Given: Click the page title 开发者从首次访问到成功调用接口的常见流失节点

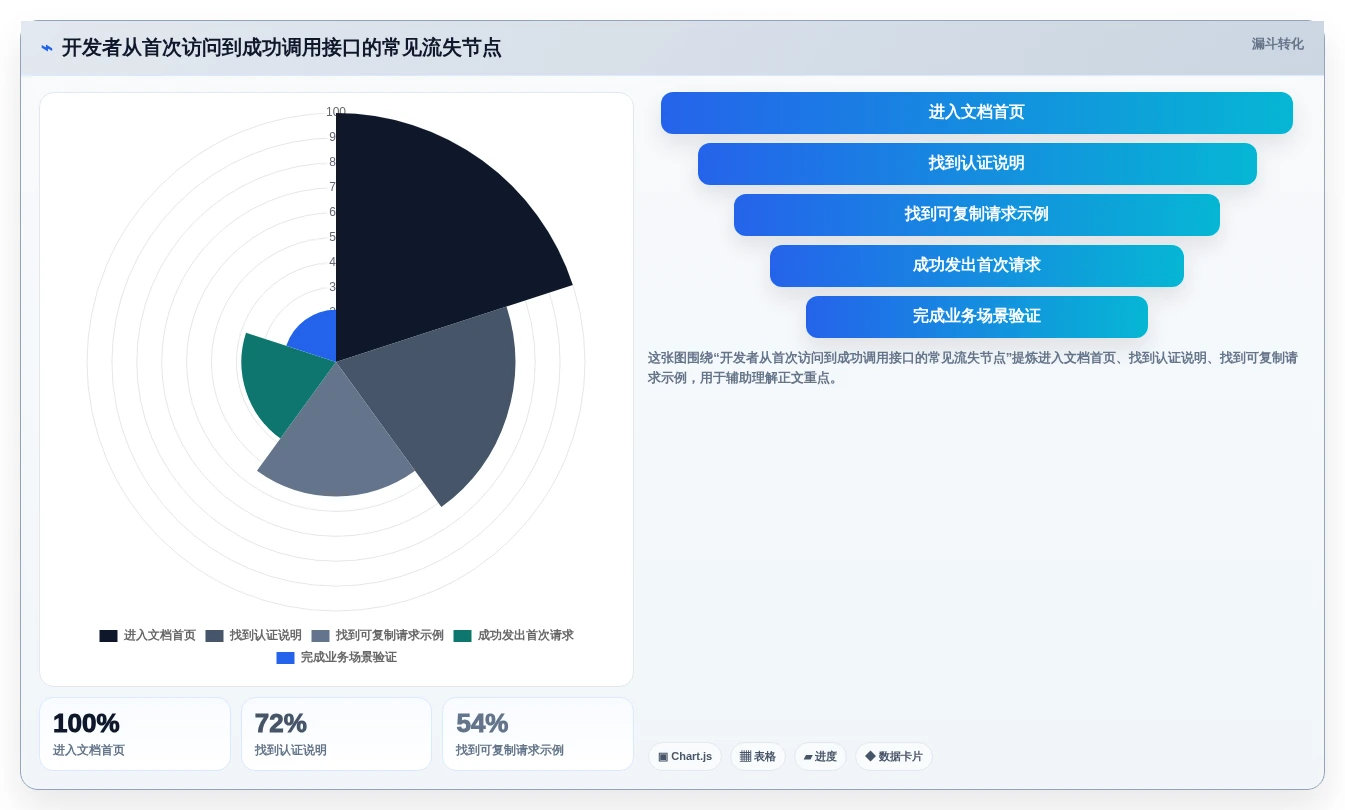Looking at the screenshot, I should coord(282,48).
